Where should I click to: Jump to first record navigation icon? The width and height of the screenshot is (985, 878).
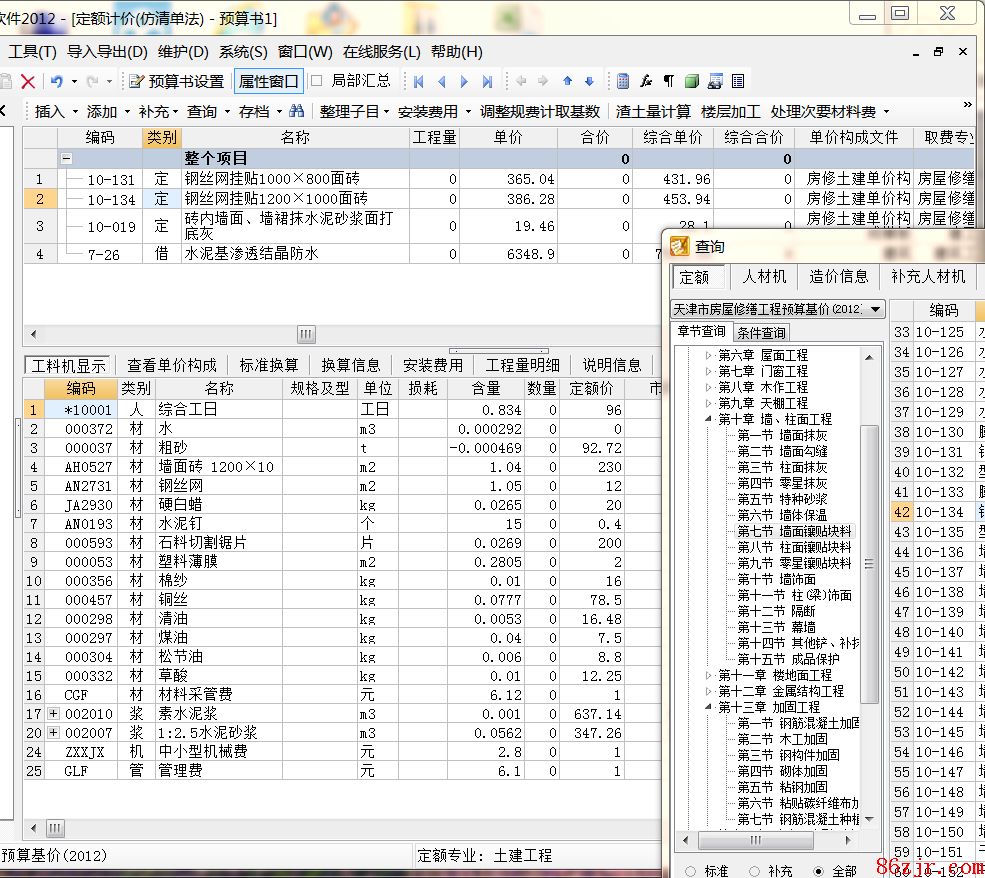tap(419, 82)
